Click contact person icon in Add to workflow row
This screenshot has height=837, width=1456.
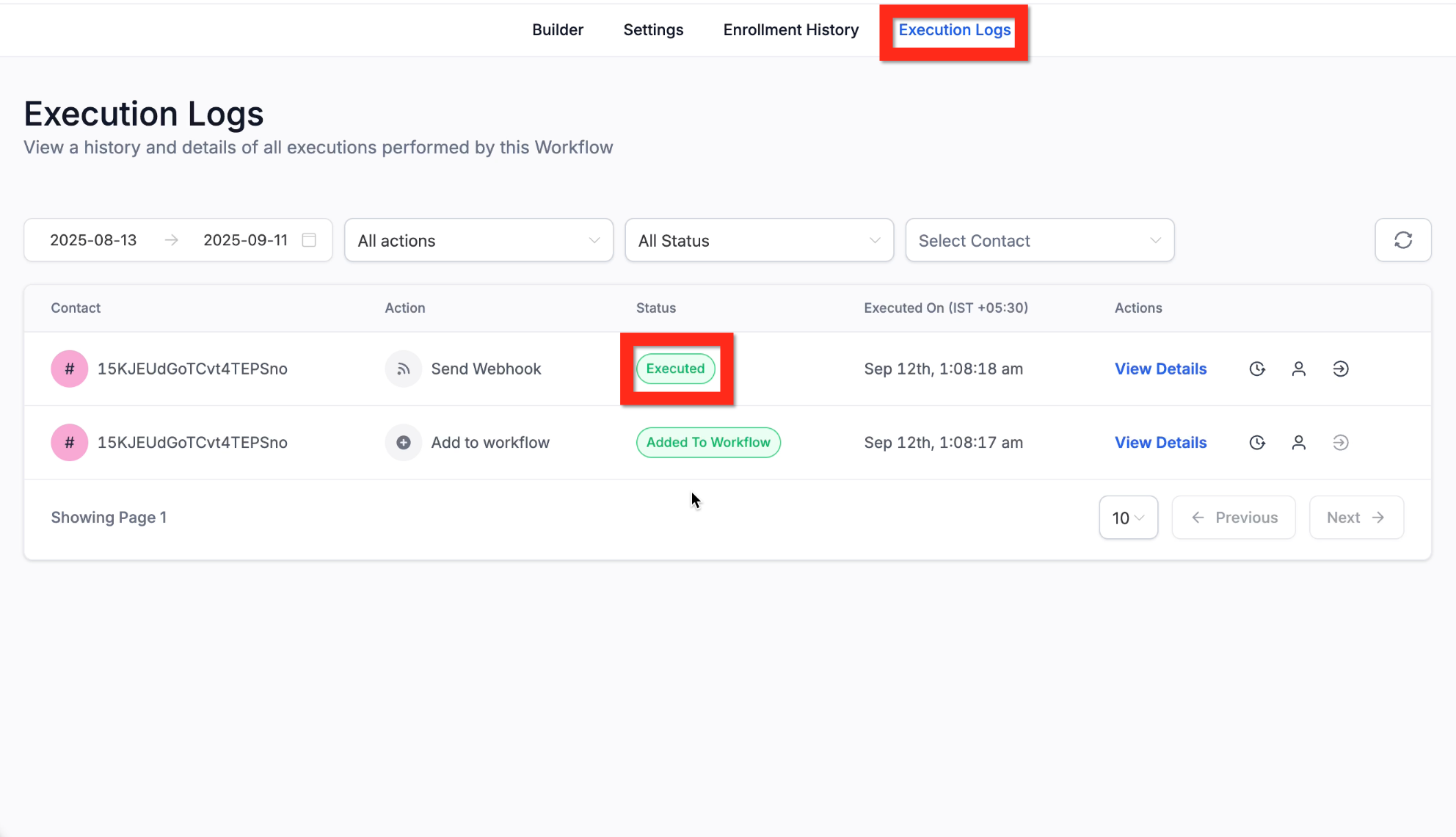[1298, 442]
